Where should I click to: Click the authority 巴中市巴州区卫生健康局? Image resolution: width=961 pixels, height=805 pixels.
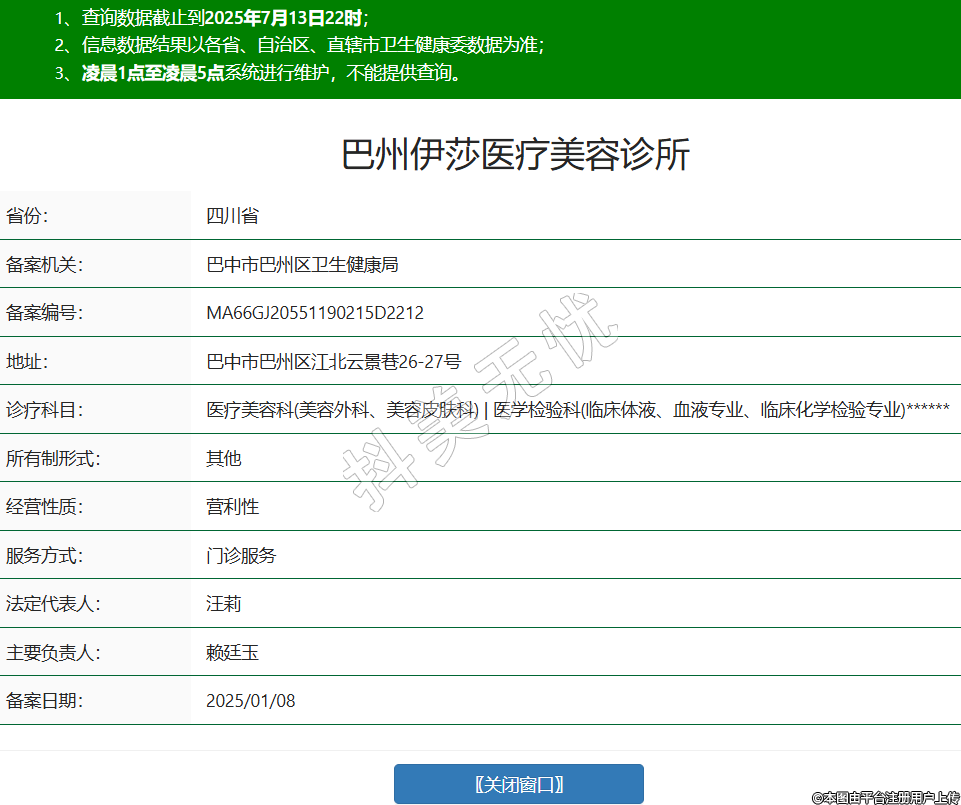[x=302, y=265]
